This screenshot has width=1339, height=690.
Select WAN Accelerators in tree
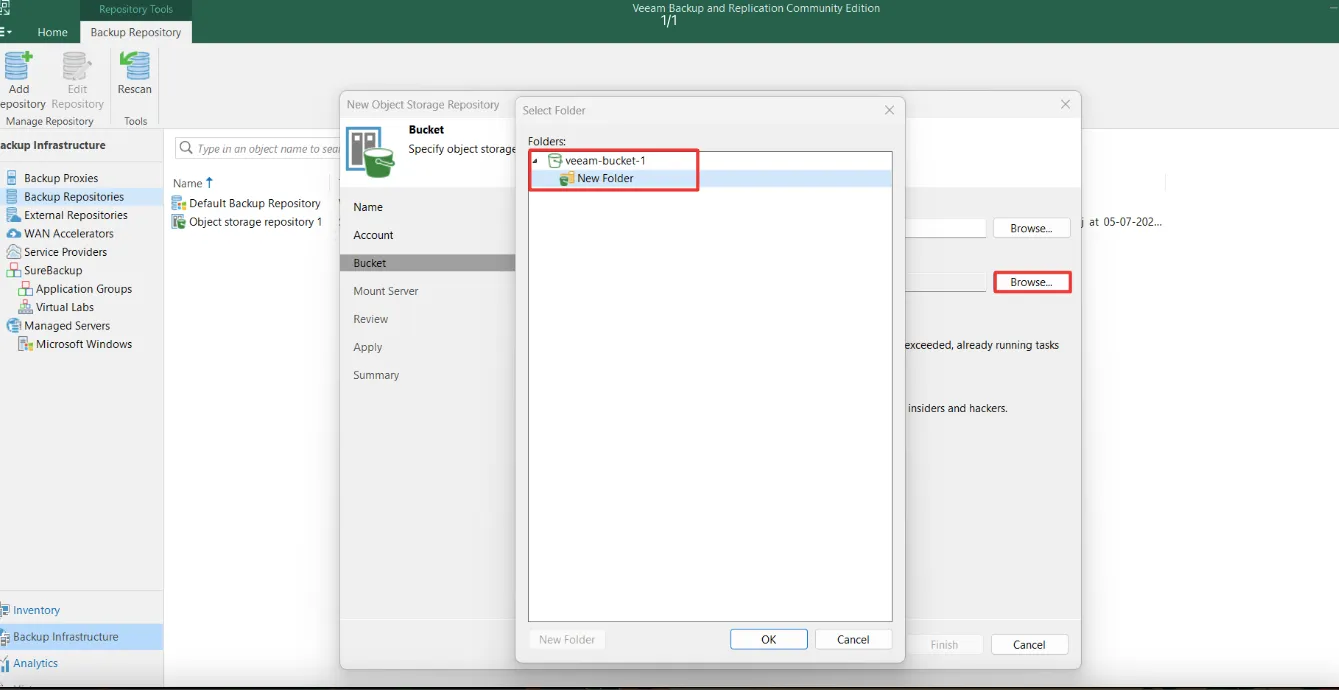(x=69, y=234)
